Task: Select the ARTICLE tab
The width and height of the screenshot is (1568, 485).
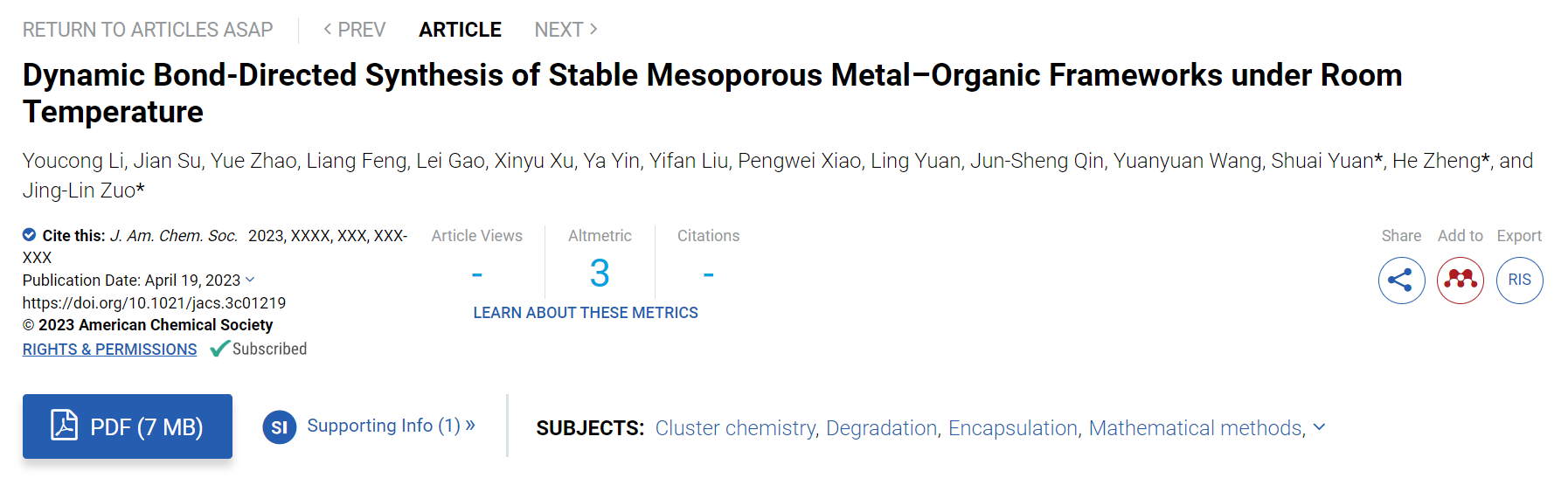Action: [460, 30]
